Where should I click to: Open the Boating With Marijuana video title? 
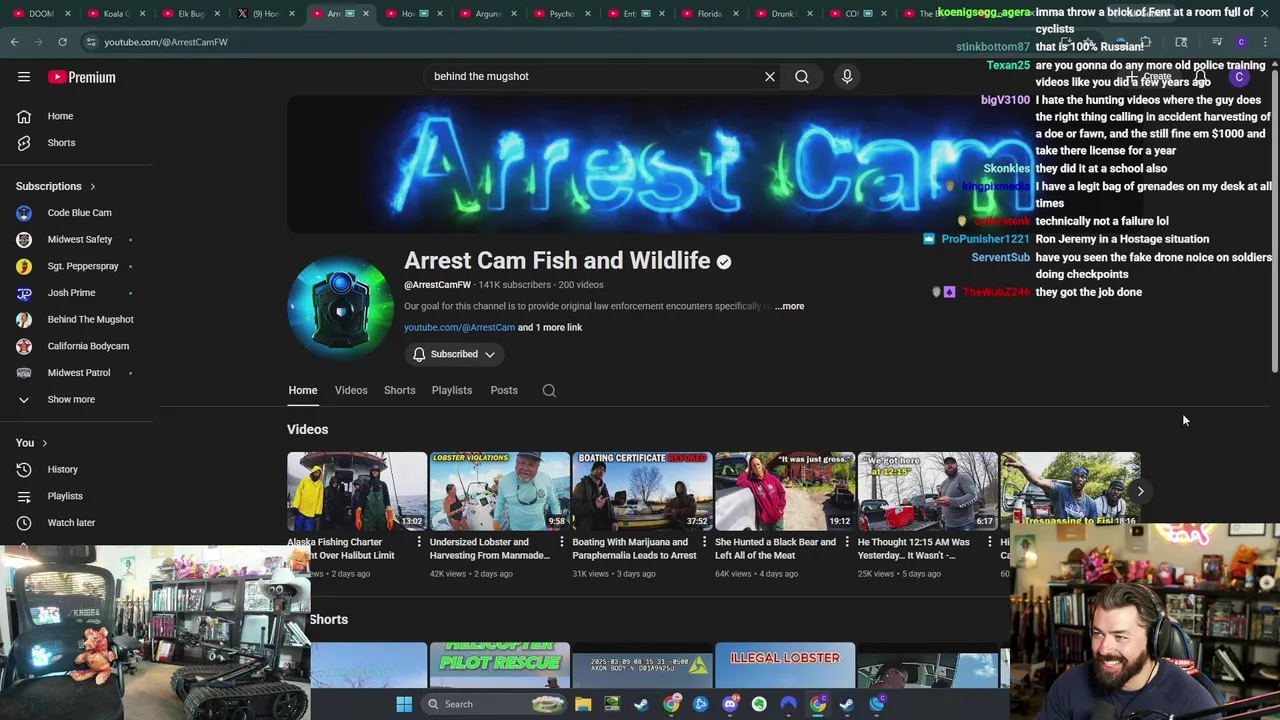point(634,549)
